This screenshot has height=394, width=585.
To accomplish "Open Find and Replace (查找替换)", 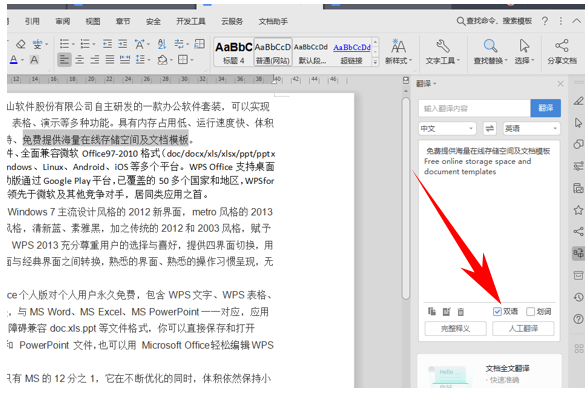I will pyautogui.click(x=490, y=51).
